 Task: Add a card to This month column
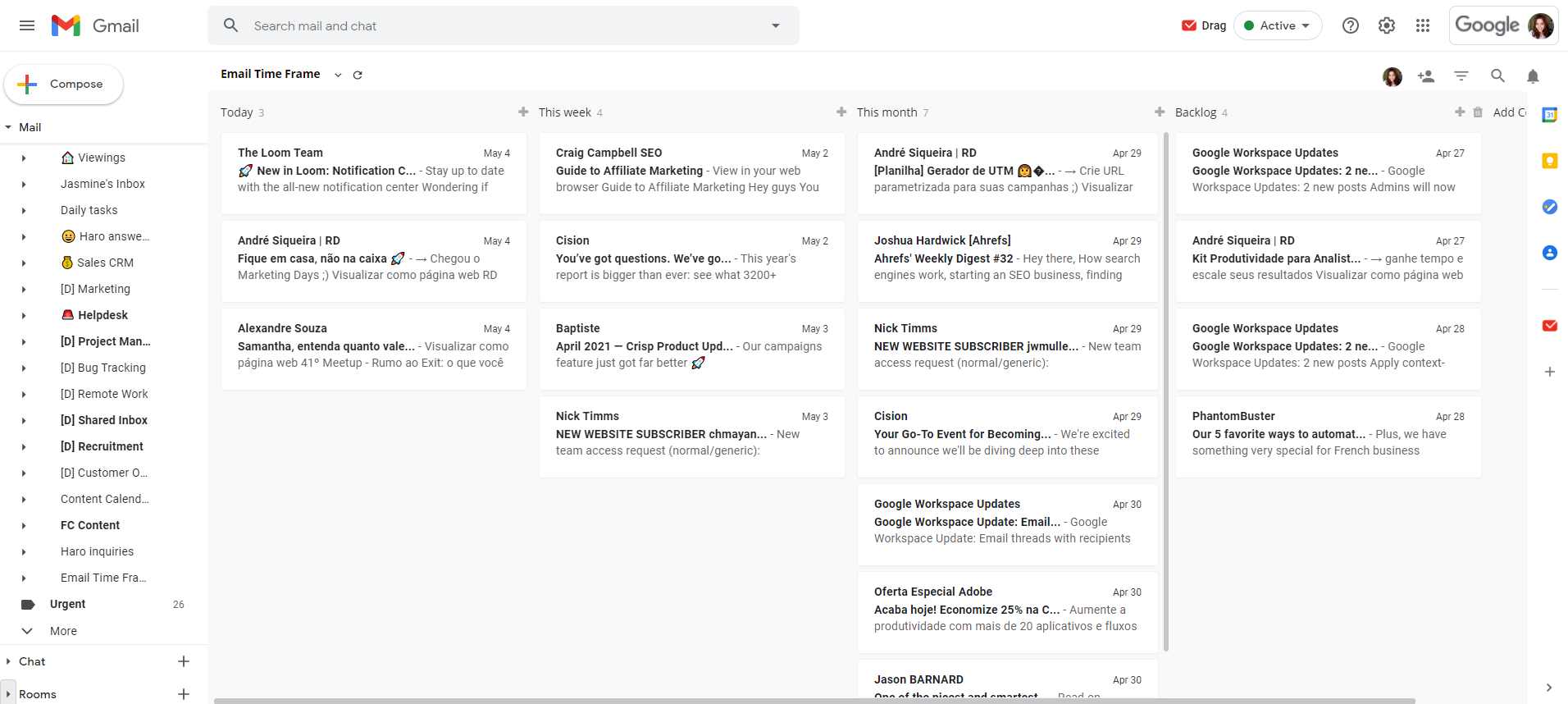[1160, 112]
